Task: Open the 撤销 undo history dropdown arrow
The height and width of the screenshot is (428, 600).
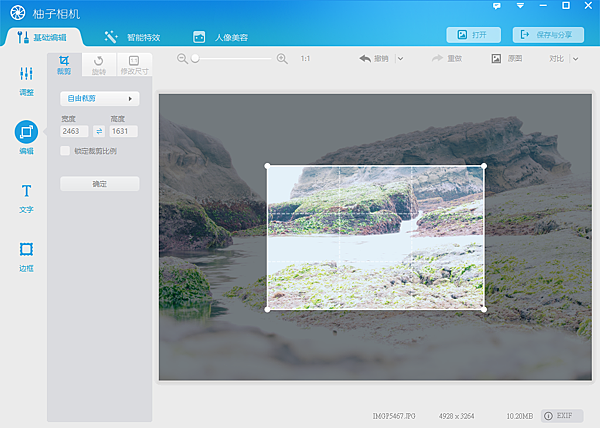Action: [x=400, y=59]
